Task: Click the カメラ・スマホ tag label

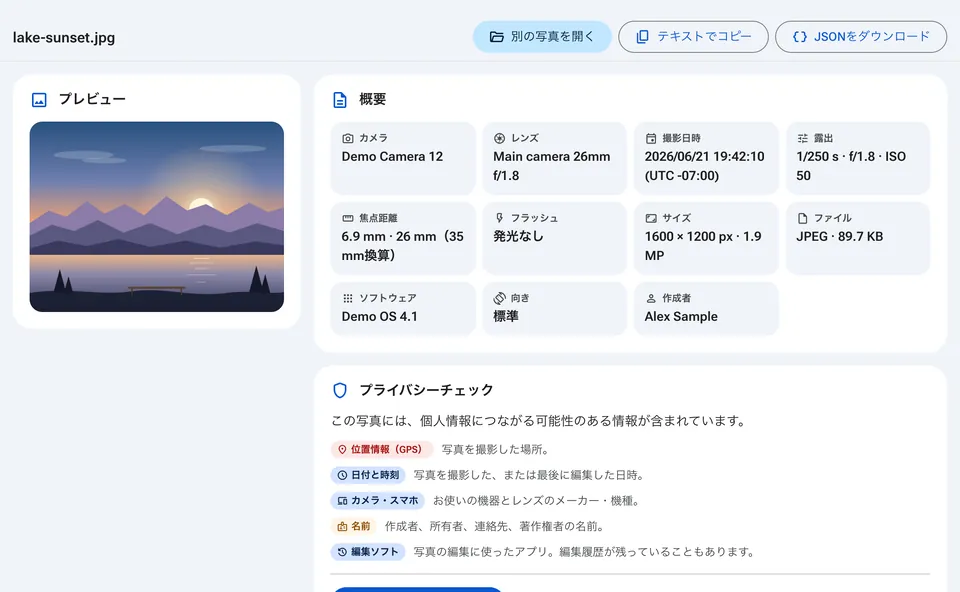Action: click(x=384, y=501)
